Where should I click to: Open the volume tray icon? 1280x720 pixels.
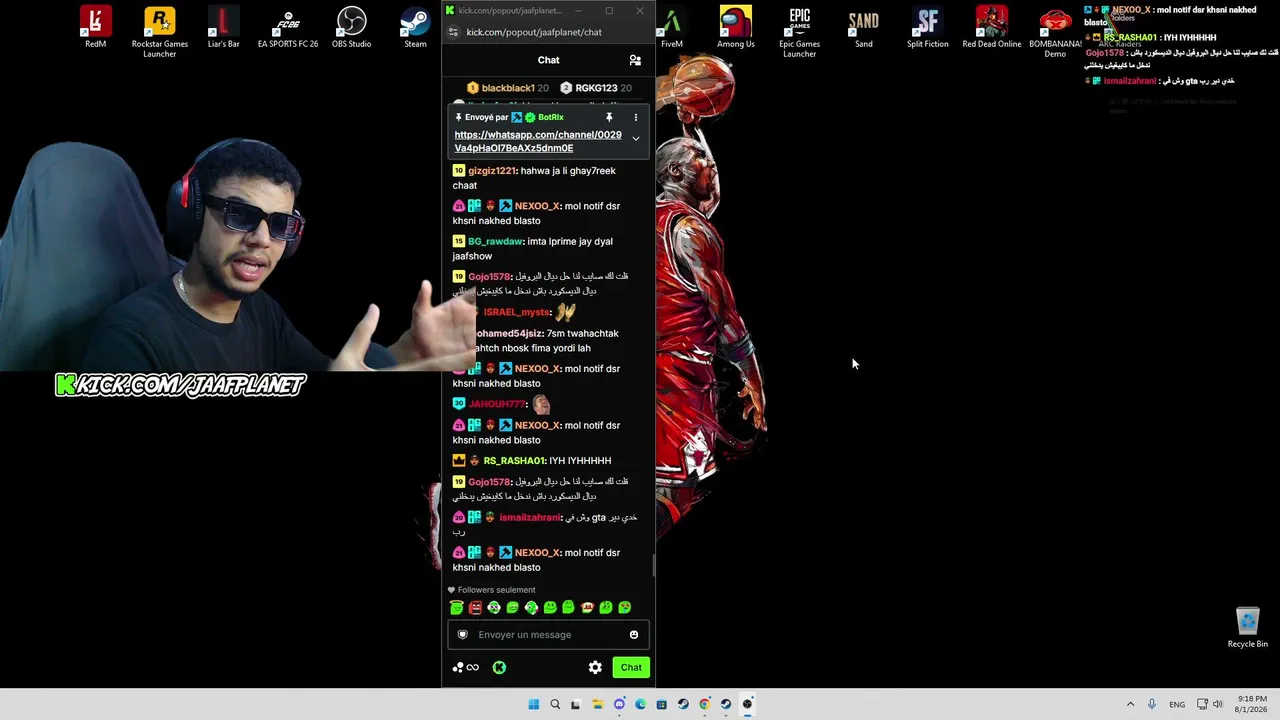coord(1218,704)
